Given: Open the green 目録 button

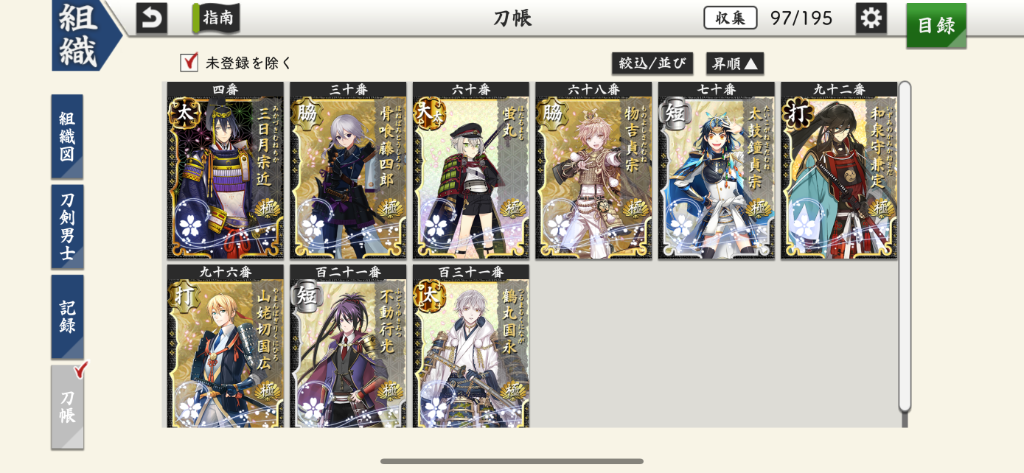Looking at the screenshot, I should (936, 25).
